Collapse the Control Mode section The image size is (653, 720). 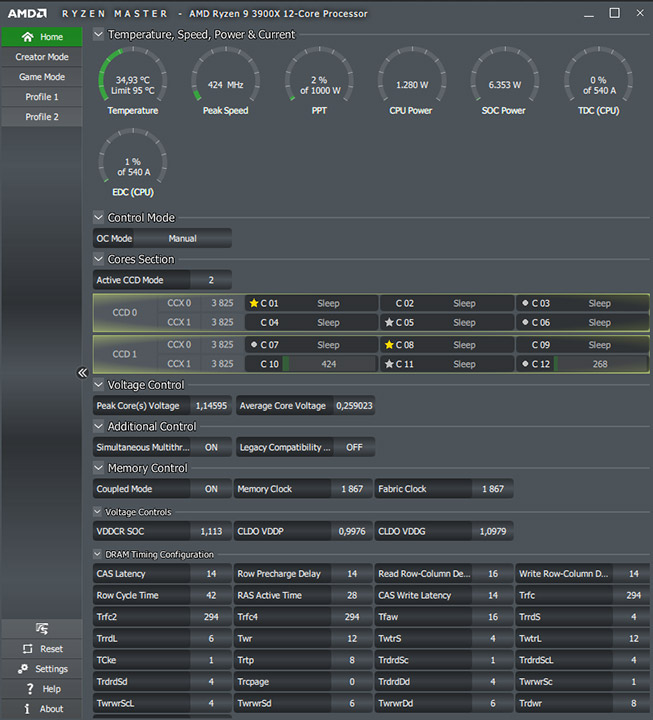tap(98, 217)
